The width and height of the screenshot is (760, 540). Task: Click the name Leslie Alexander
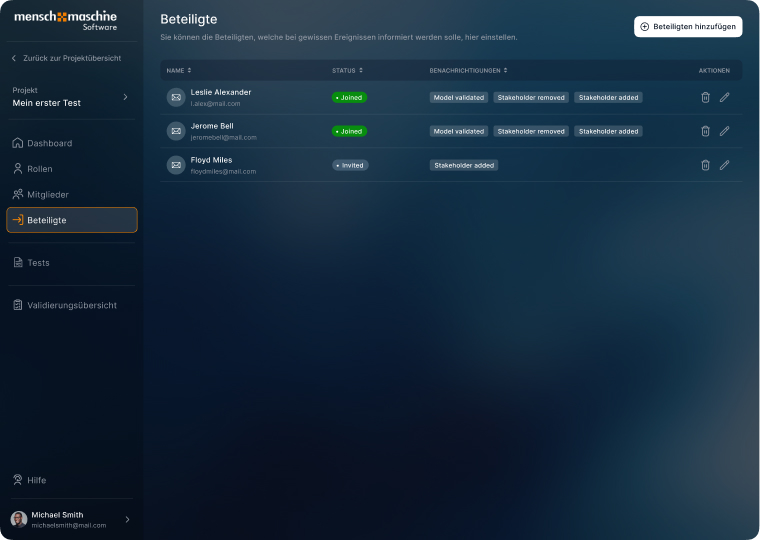221,92
